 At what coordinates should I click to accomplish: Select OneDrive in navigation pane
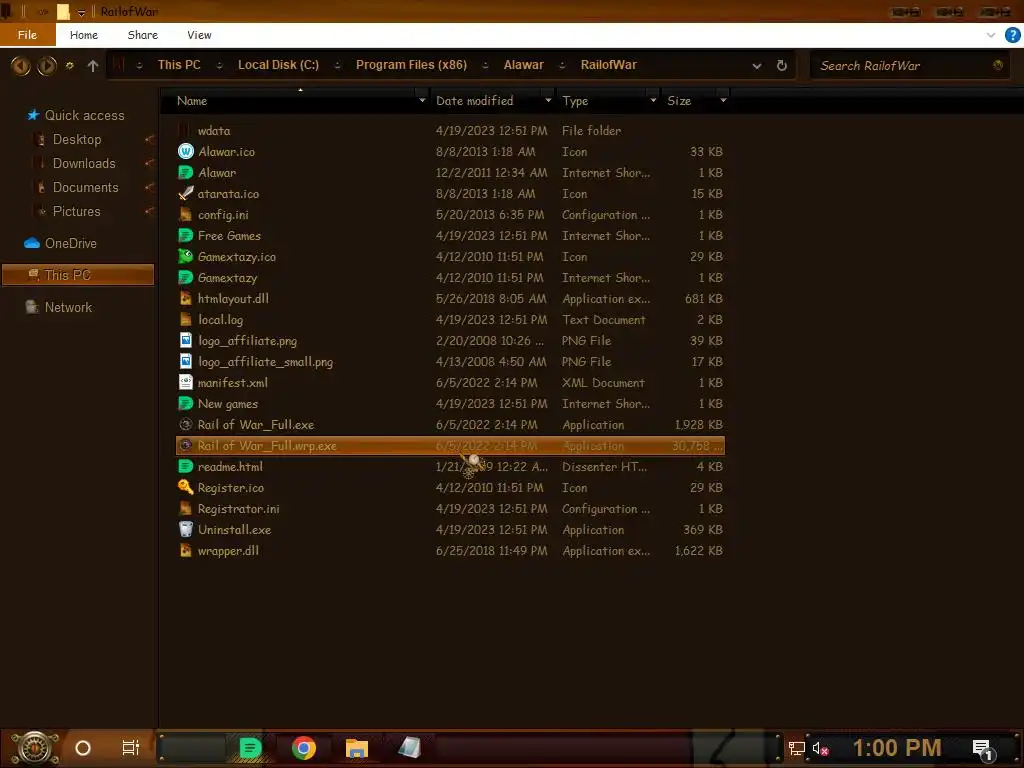[71, 244]
